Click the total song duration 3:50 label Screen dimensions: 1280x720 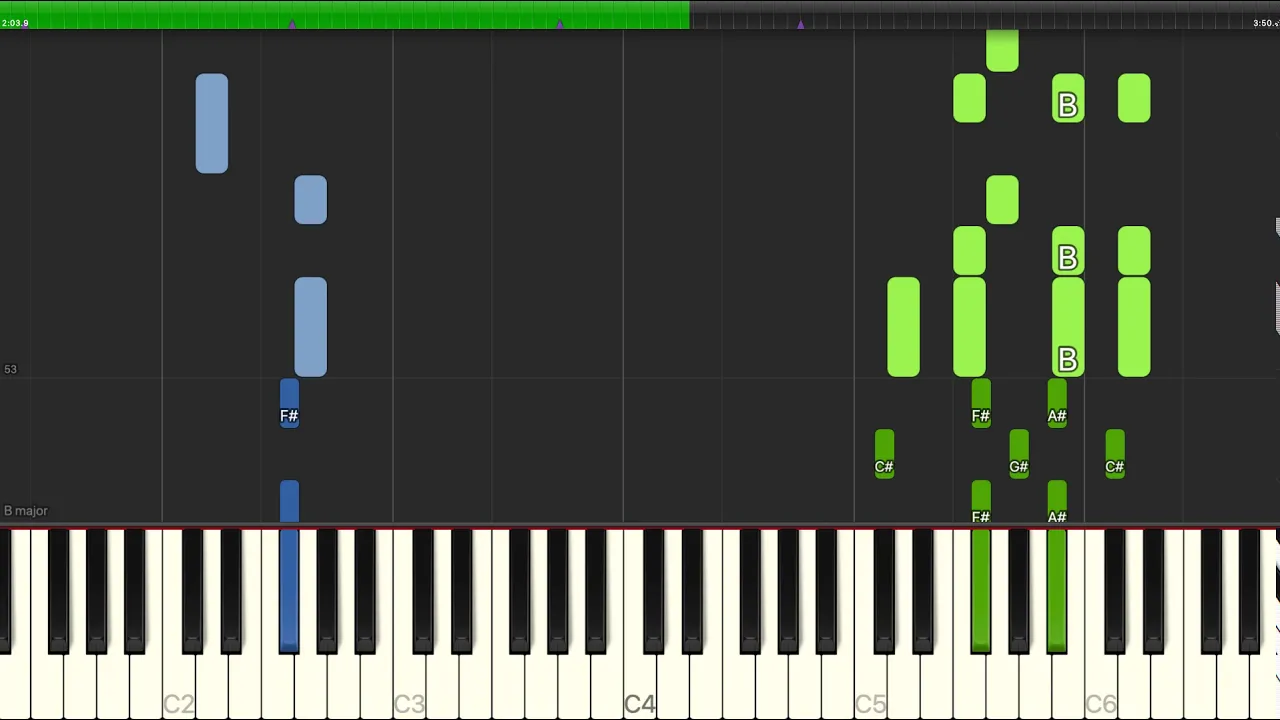click(x=1266, y=23)
